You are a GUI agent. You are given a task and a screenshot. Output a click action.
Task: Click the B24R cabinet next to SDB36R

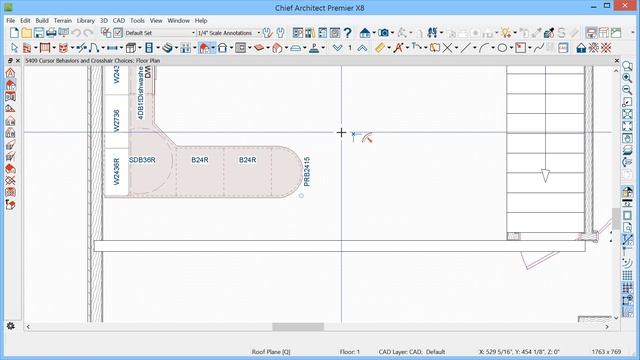coord(200,160)
